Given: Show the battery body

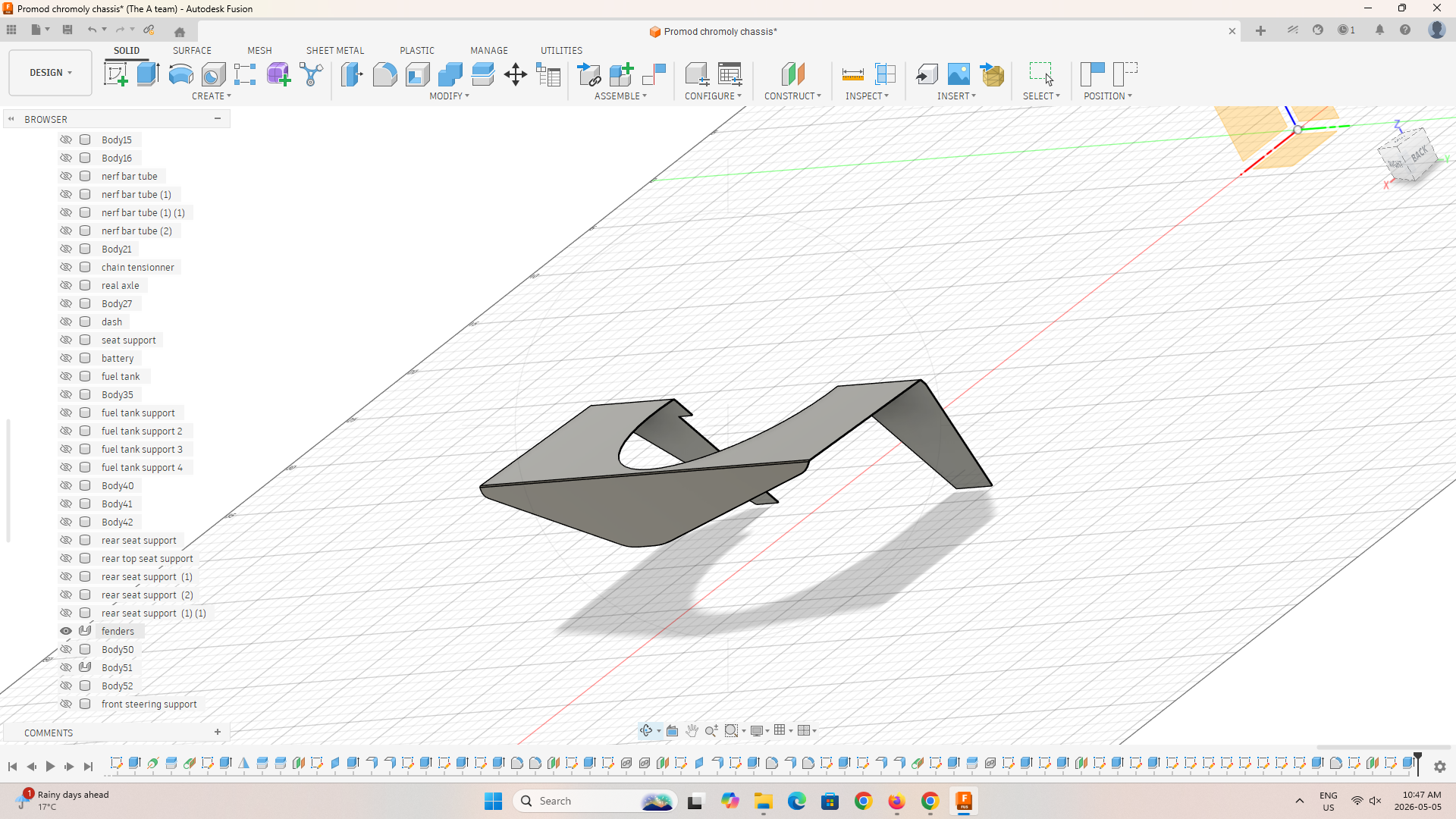Looking at the screenshot, I should coord(66,358).
